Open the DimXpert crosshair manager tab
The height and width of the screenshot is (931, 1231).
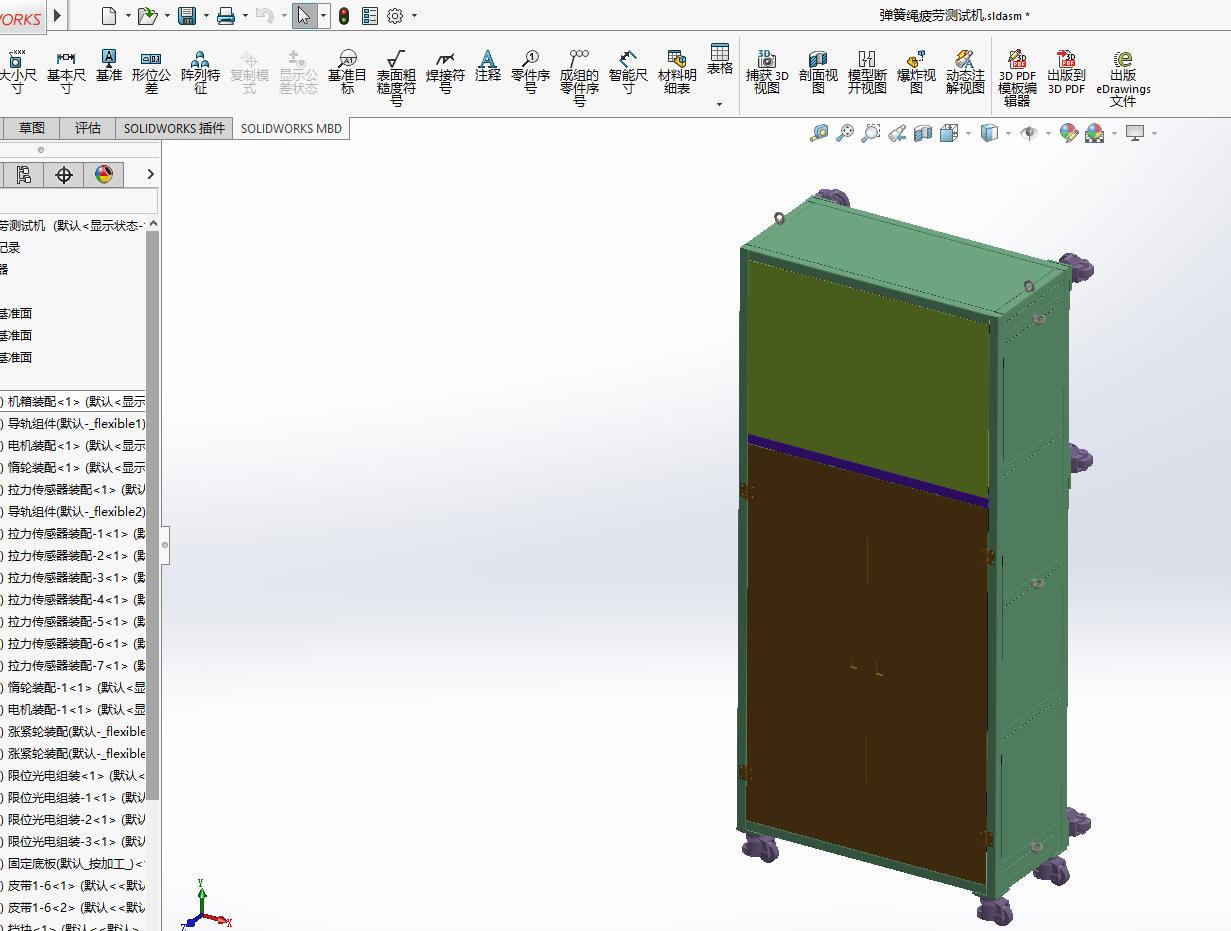point(64,175)
